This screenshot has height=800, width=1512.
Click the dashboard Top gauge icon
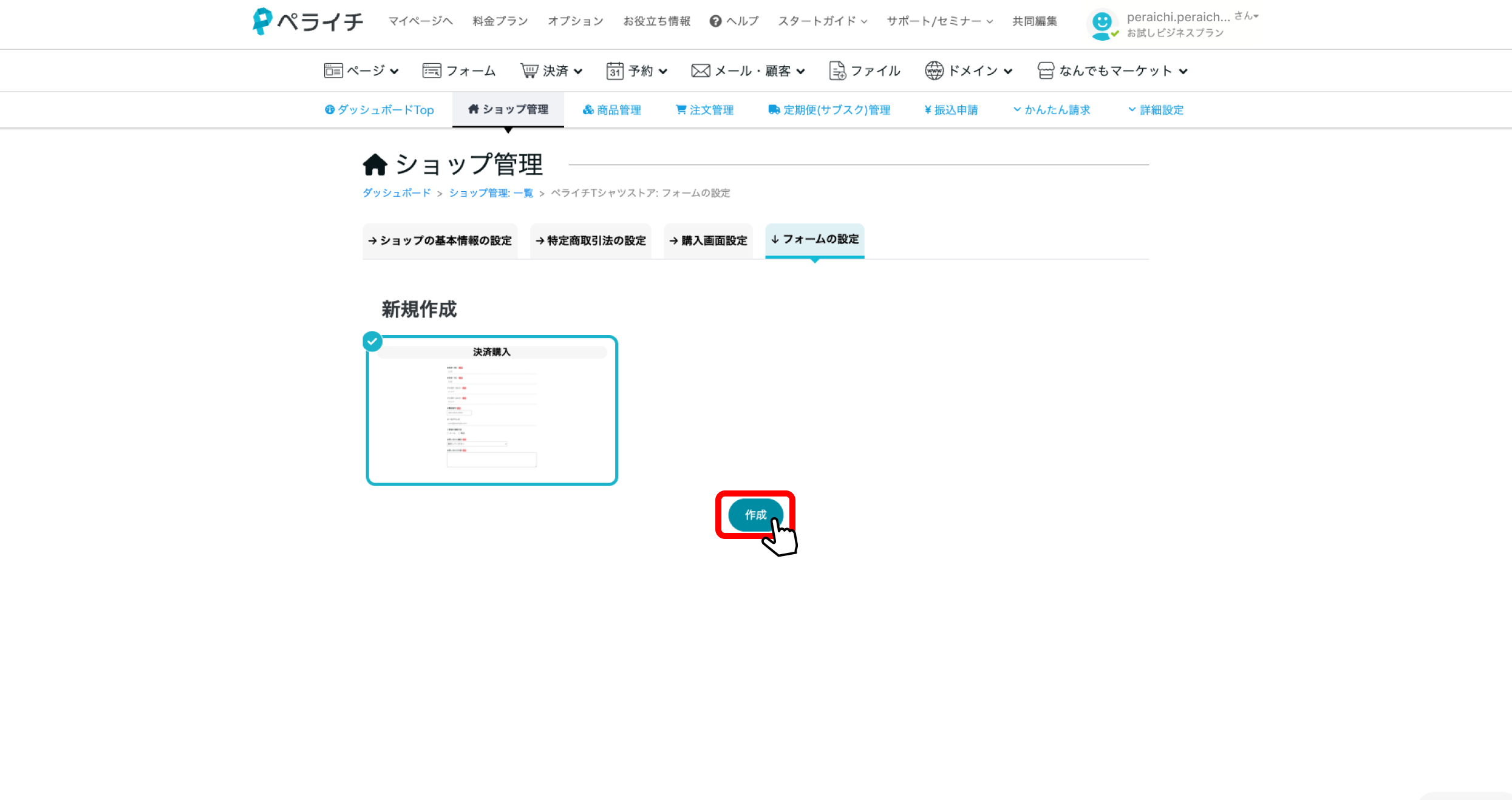pos(330,110)
